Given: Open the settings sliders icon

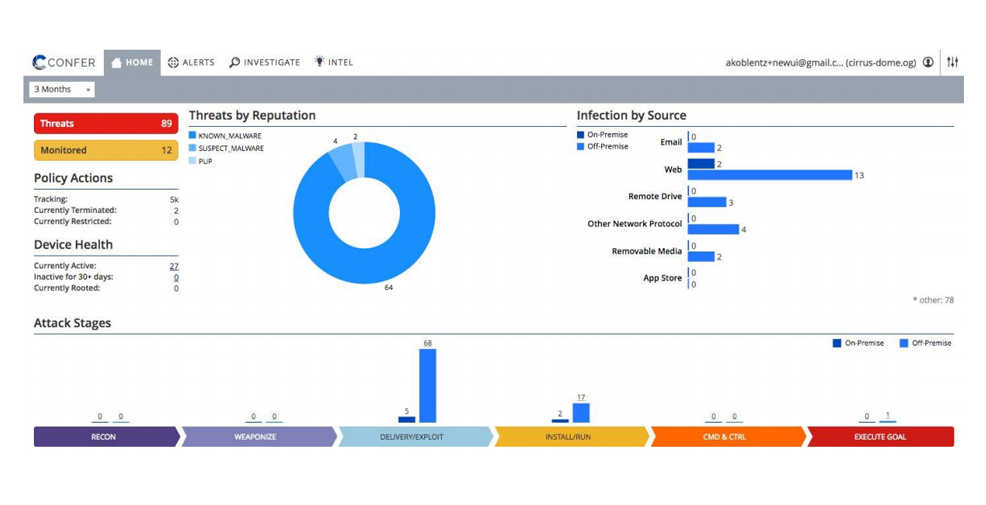Looking at the screenshot, I should coord(953,62).
